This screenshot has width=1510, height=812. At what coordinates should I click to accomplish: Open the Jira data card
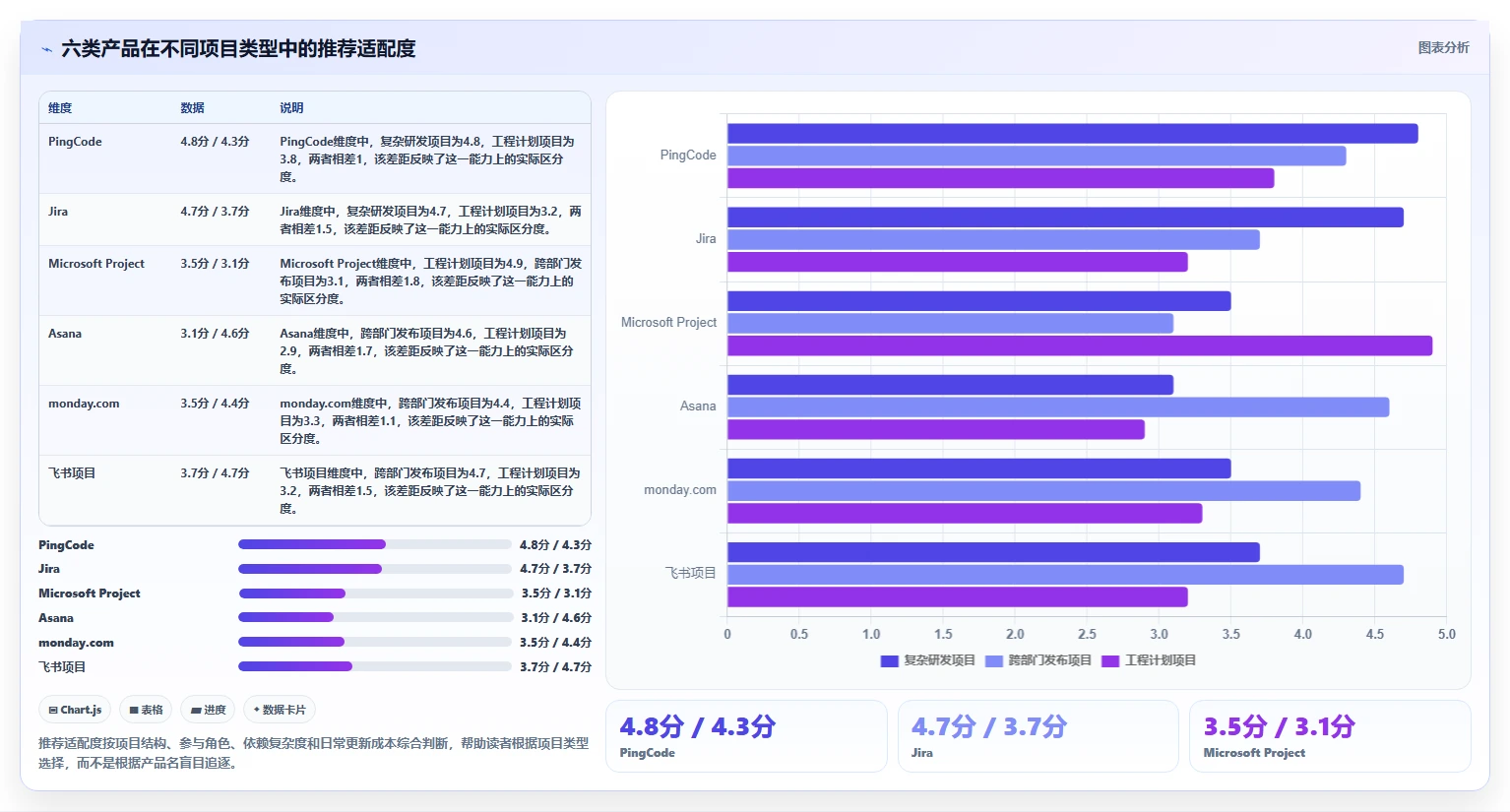tap(1038, 736)
